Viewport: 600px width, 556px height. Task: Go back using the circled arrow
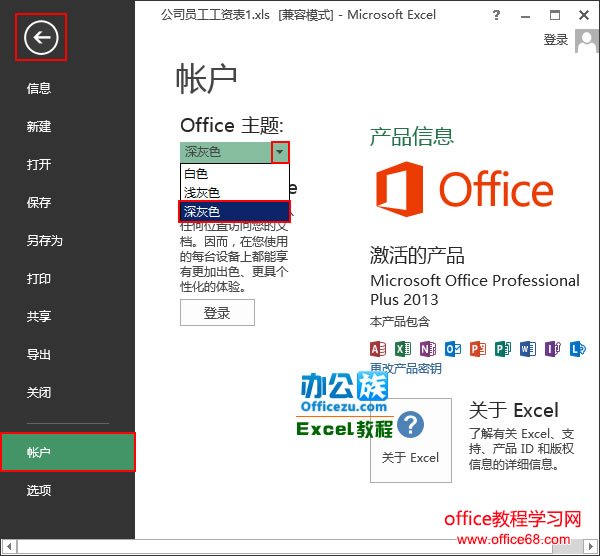[41, 38]
